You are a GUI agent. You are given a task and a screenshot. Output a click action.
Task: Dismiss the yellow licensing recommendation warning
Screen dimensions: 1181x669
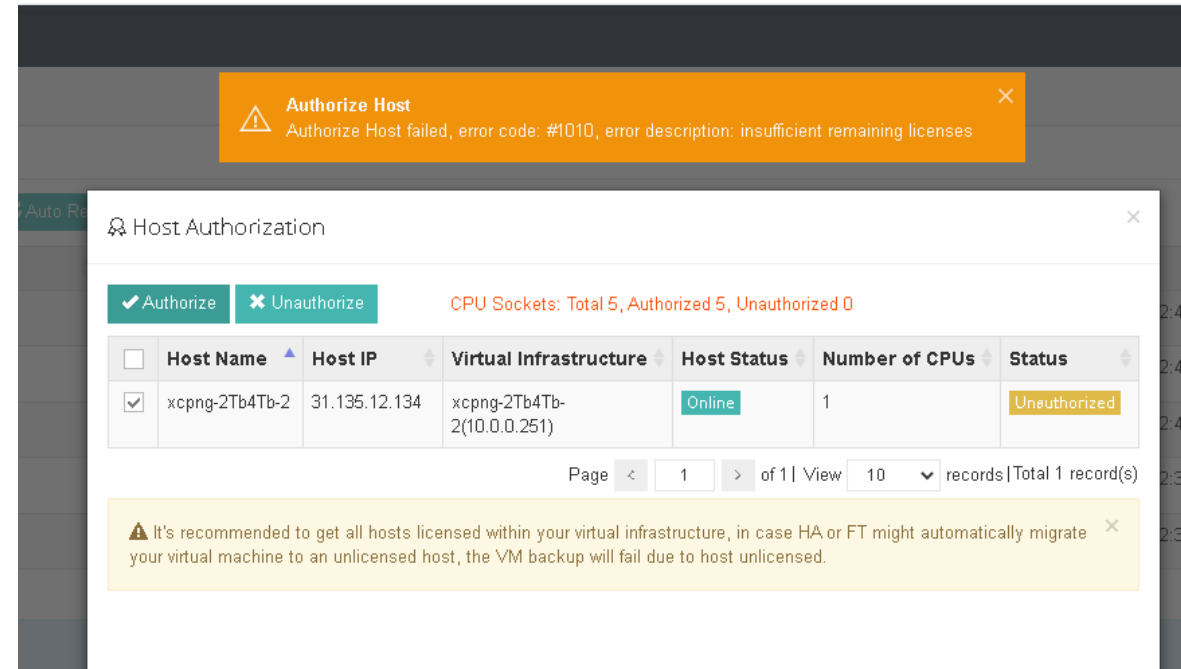click(1111, 526)
